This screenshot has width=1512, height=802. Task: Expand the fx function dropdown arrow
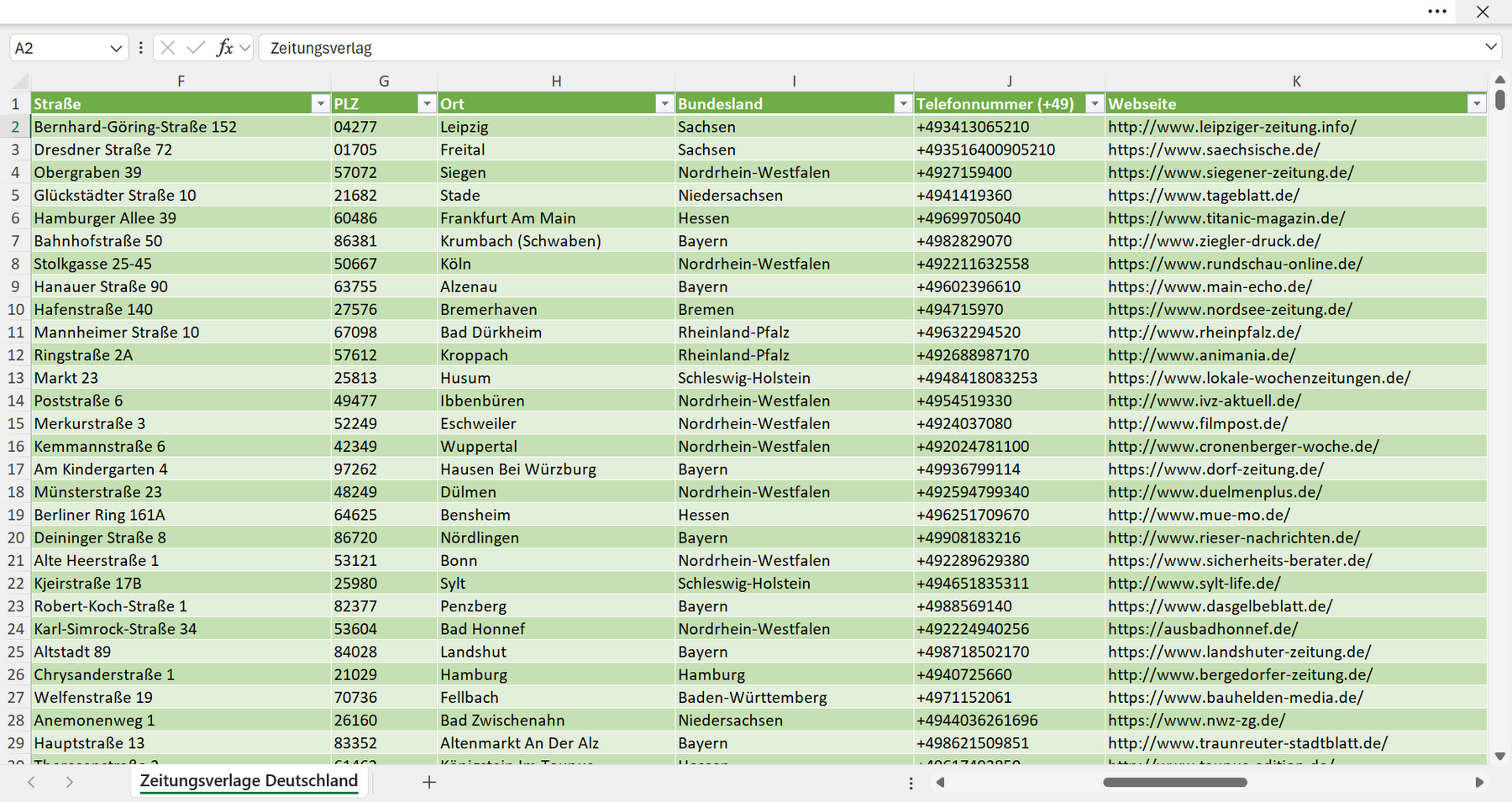pyautogui.click(x=244, y=48)
